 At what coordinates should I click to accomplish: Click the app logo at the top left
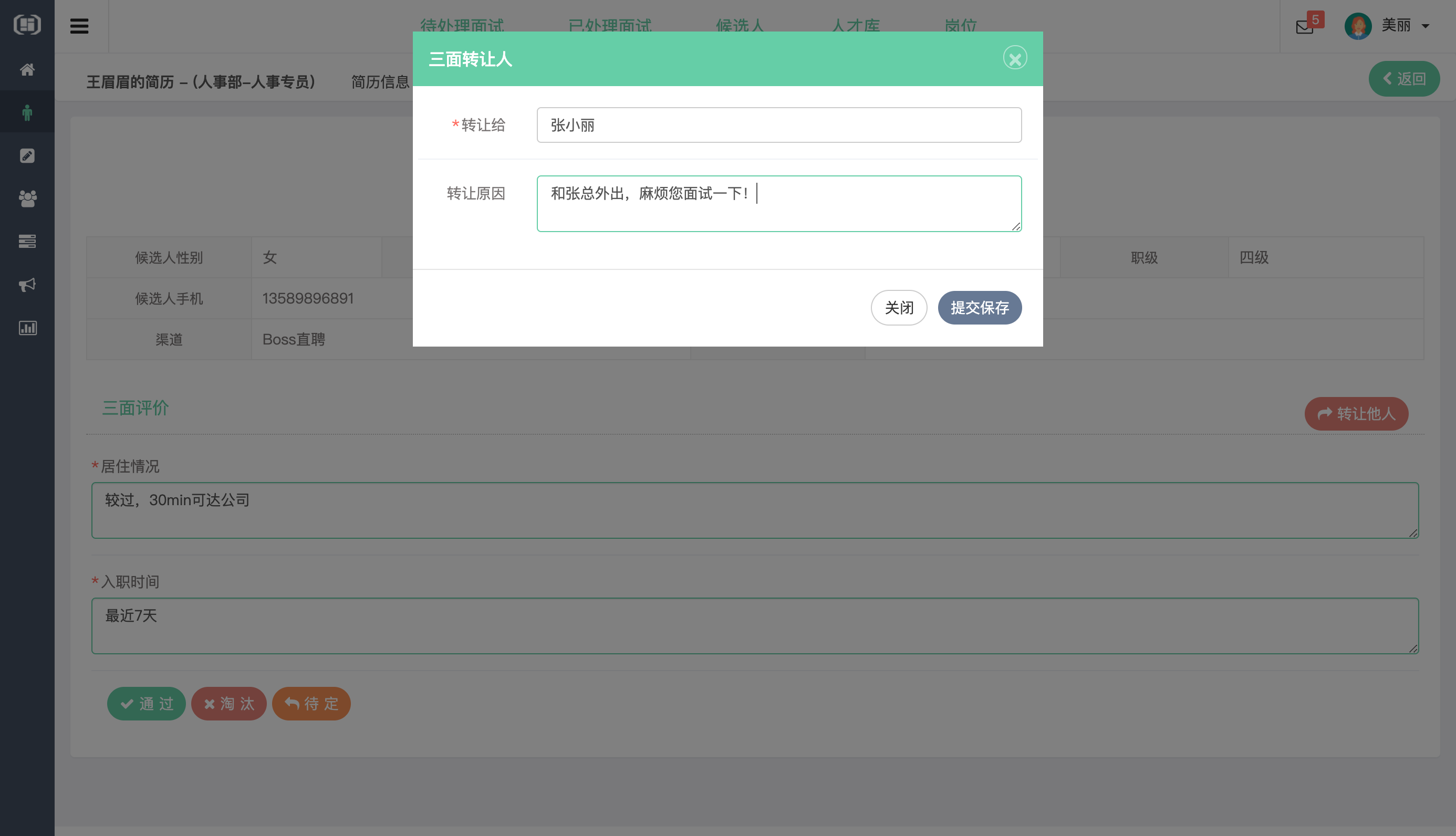27,25
